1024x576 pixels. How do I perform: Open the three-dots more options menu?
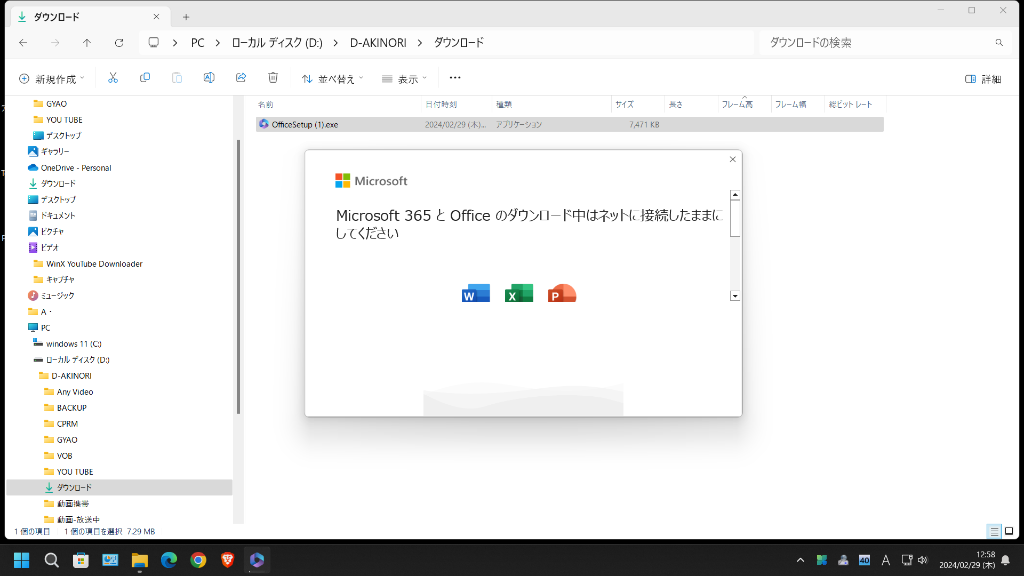pos(455,78)
